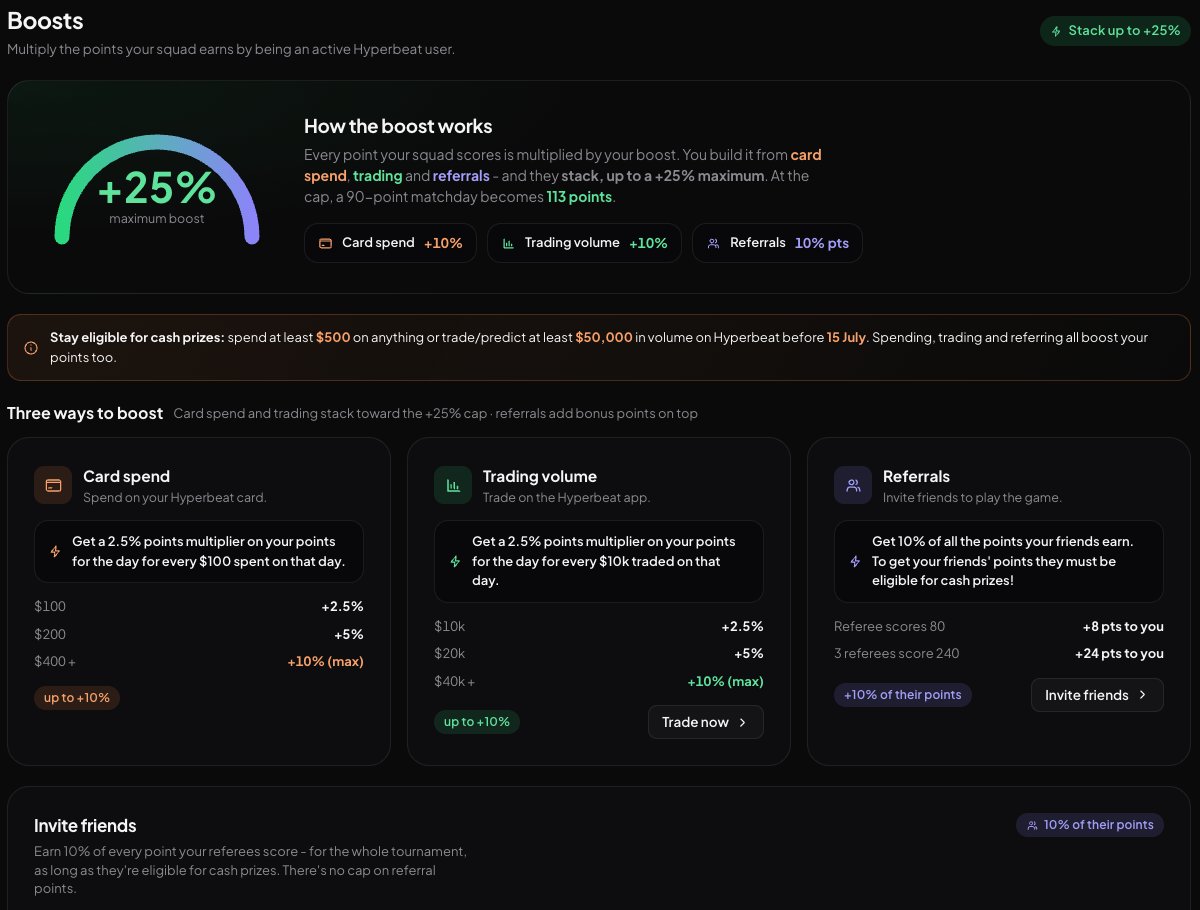Image resolution: width=1200 pixels, height=910 pixels.
Task: Click the card icon in Card spend +10% chip
Action: click(x=325, y=243)
